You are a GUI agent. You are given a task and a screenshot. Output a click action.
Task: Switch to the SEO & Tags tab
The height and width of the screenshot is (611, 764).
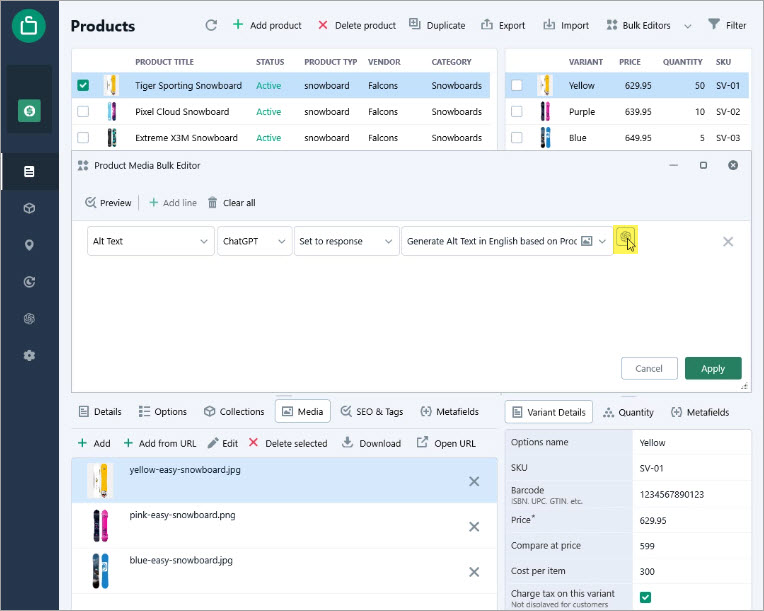pyautogui.click(x=372, y=412)
